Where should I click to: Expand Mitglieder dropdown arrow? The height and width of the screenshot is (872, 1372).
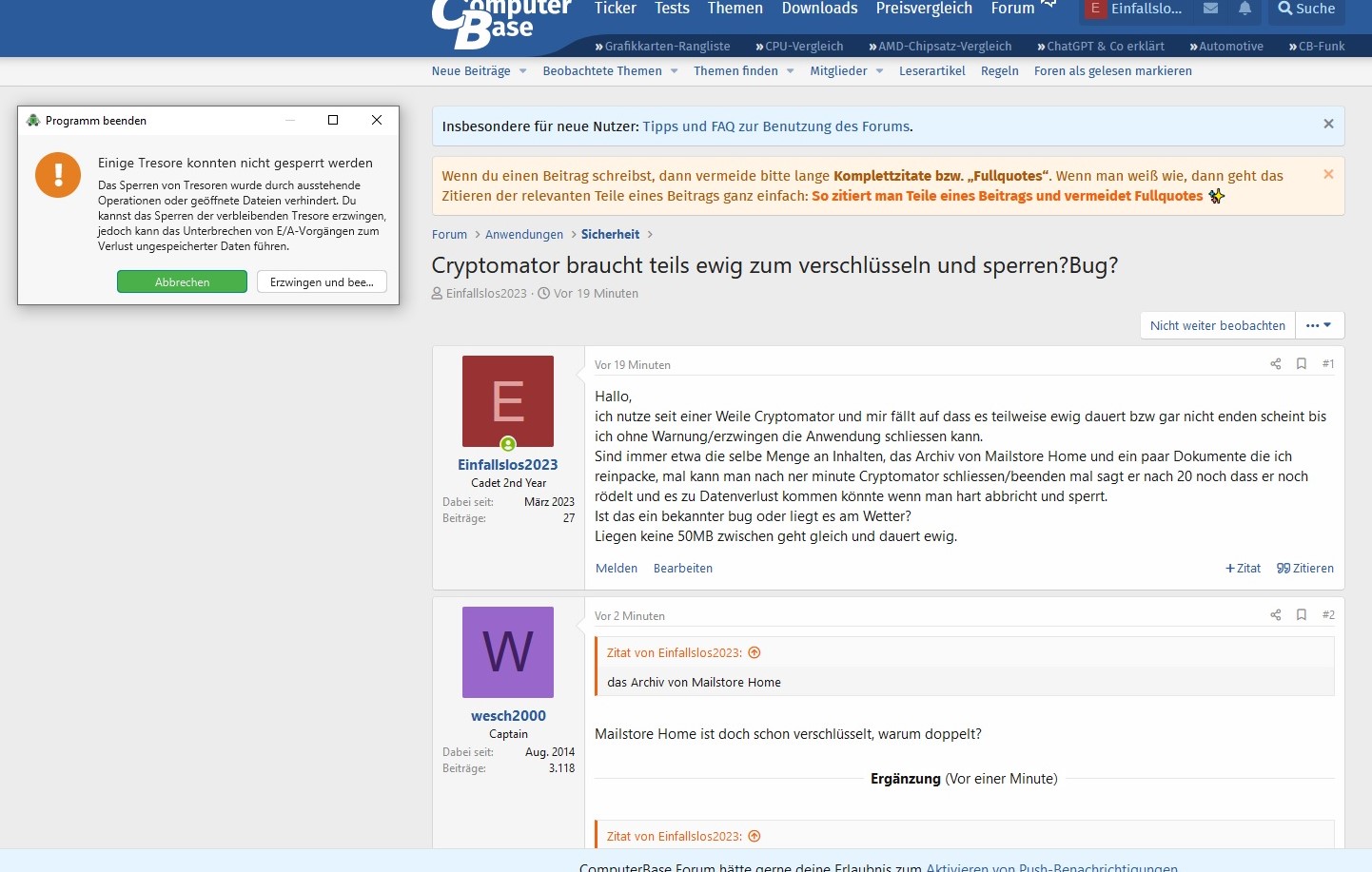click(x=879, y=71)
